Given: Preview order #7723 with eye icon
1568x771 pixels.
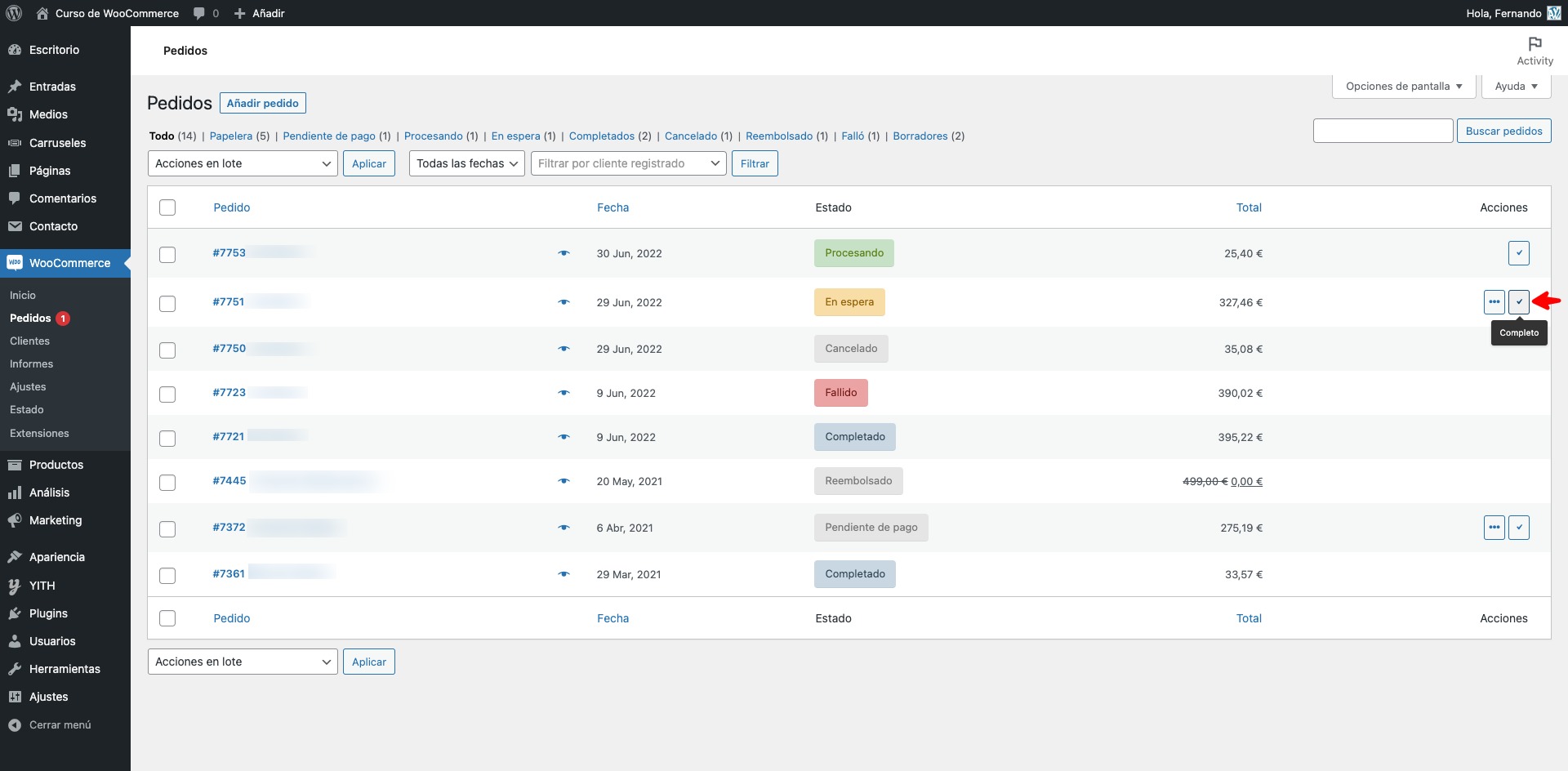Looking at the screenshot, I should click(563, 393).
